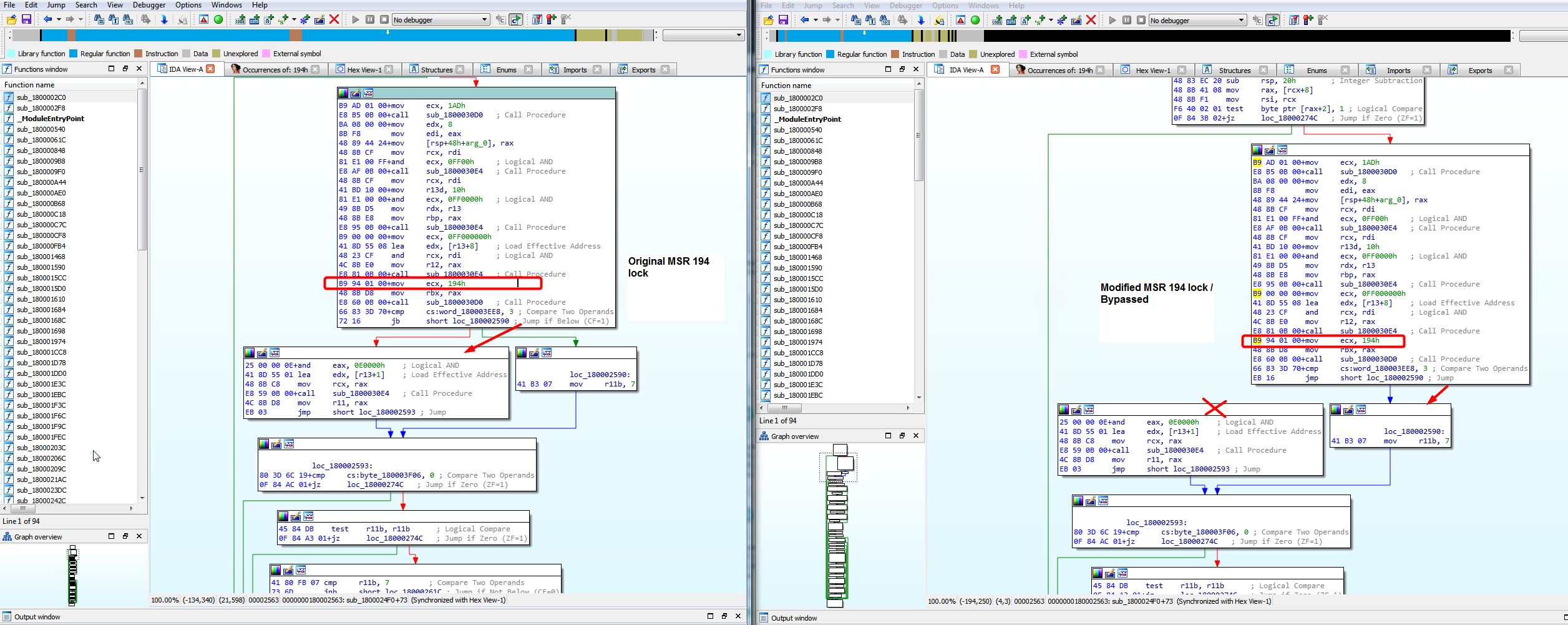Image resolution: width=1568 pixels, height=625 pixels.
Task: Click pencil icon on left loc_180002590 block
Action: (534, 353)
